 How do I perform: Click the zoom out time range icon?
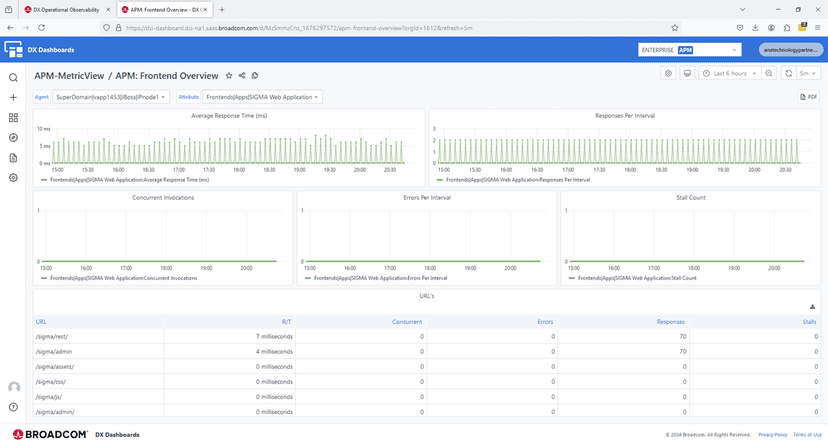769,74
